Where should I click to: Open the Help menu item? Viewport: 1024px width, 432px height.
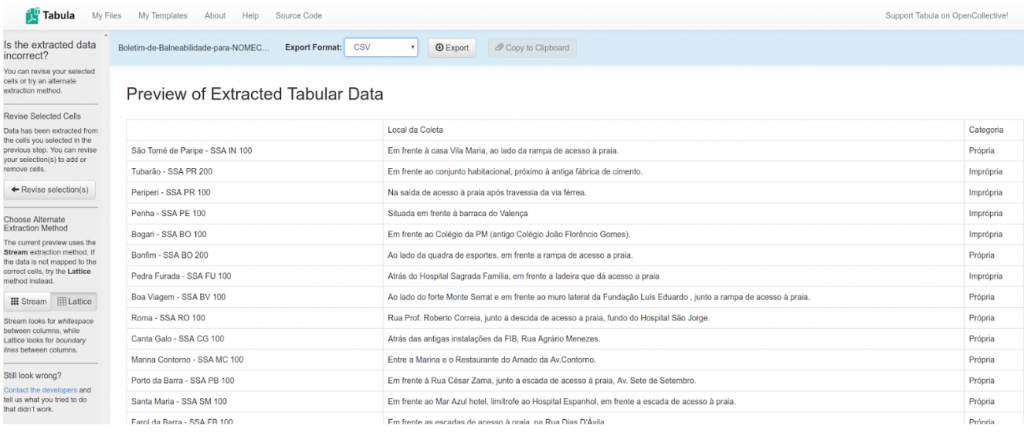click(x=250, y=16)
